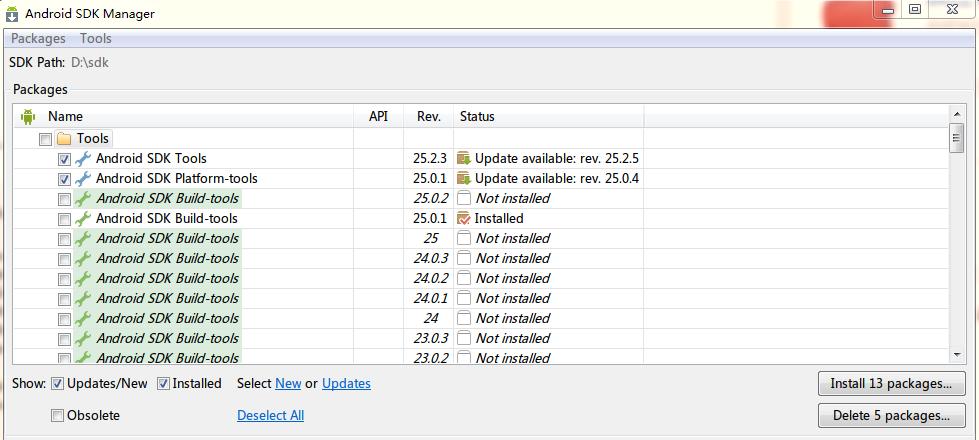Select the Tools tree item label
Viewport: 979px width, 440px height.
click(93, 139)
